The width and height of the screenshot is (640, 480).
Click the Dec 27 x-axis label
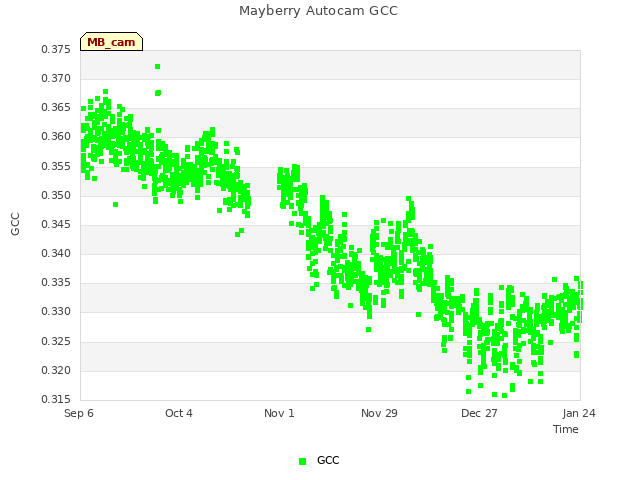479,413
